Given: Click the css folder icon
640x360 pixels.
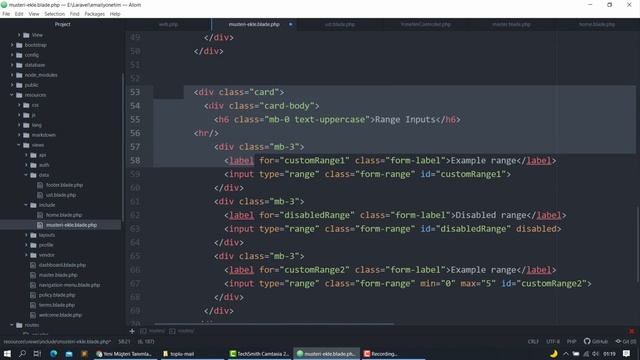Looking at the screenshot, I should point(27,105).
